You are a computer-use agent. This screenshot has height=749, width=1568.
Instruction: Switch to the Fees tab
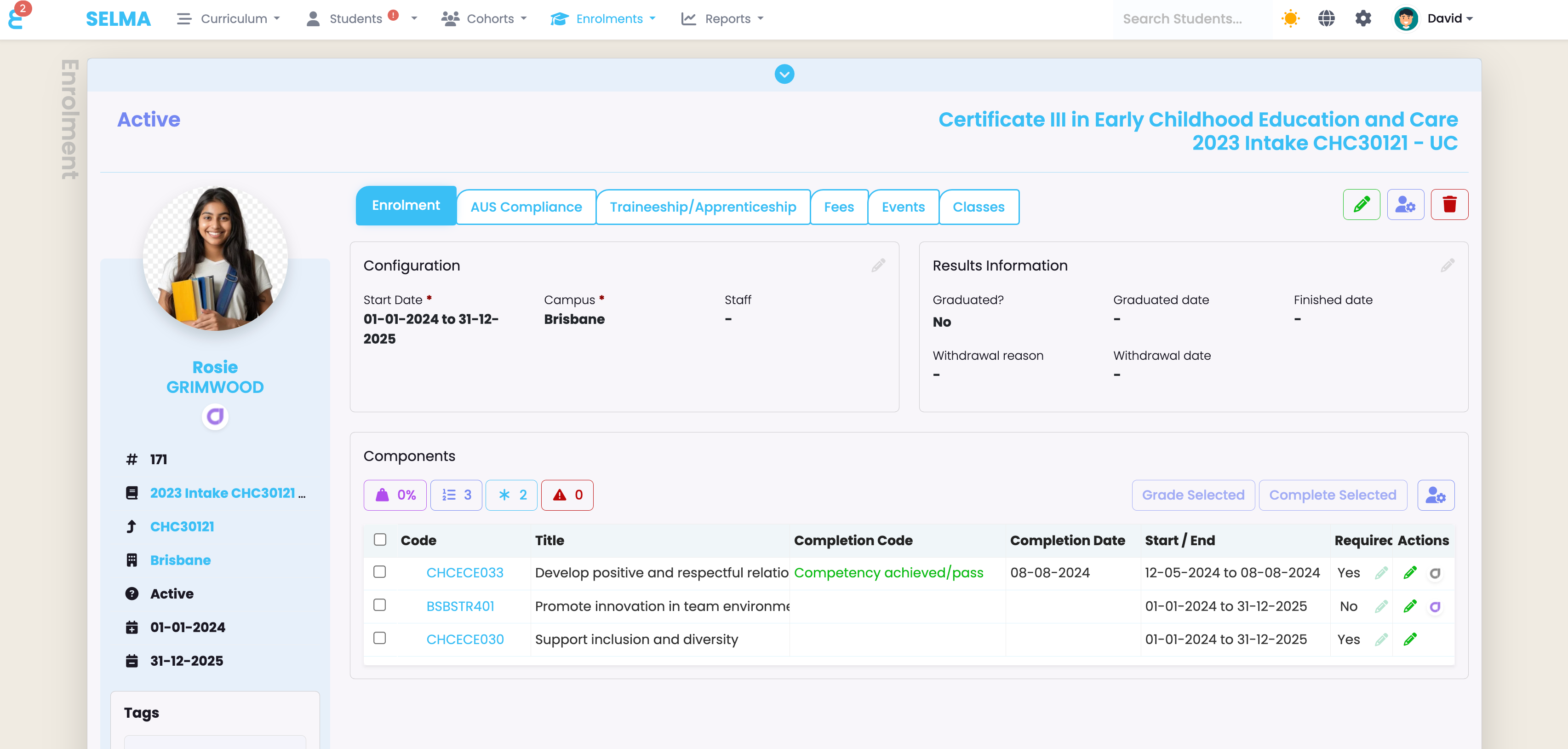click(838, 207)
